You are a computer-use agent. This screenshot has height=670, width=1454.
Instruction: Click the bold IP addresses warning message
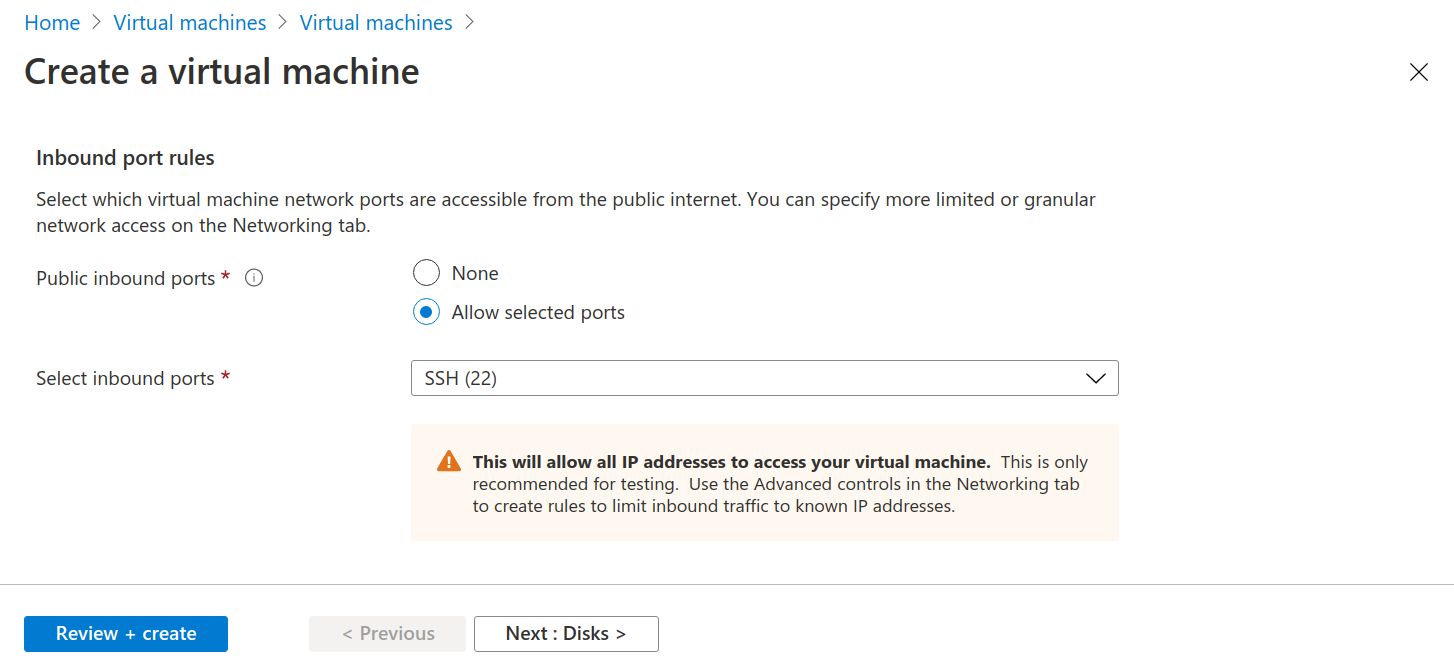[731, 462]
